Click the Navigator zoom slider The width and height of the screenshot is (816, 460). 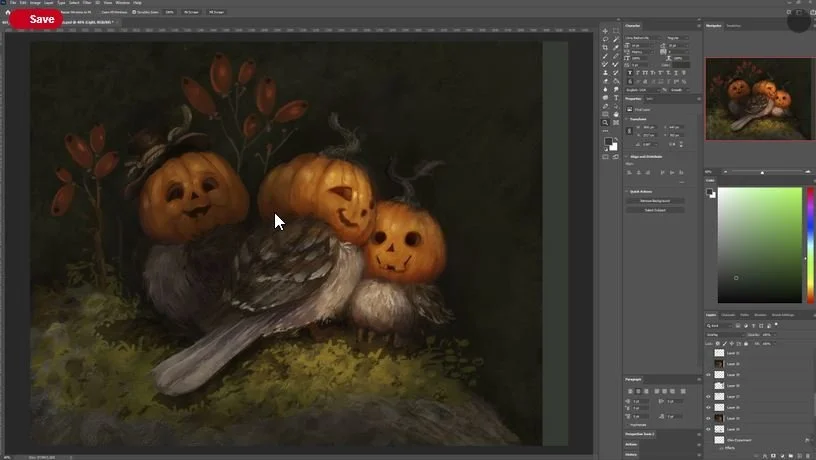click(x=762, y=172)
